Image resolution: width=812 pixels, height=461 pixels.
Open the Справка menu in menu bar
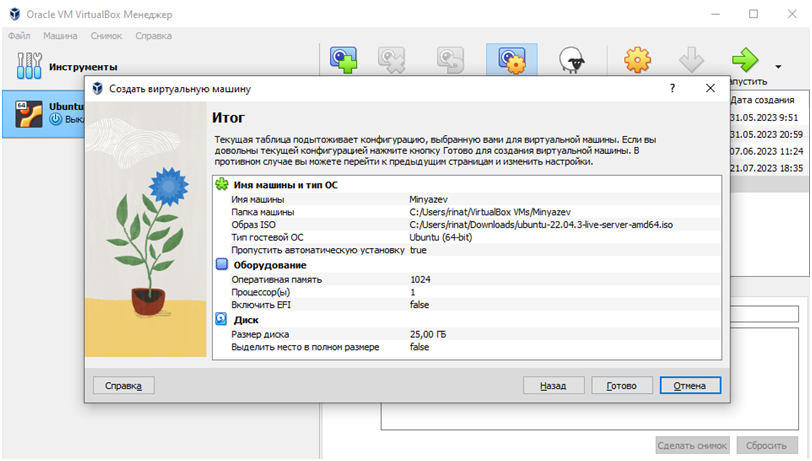click(153, 36)
